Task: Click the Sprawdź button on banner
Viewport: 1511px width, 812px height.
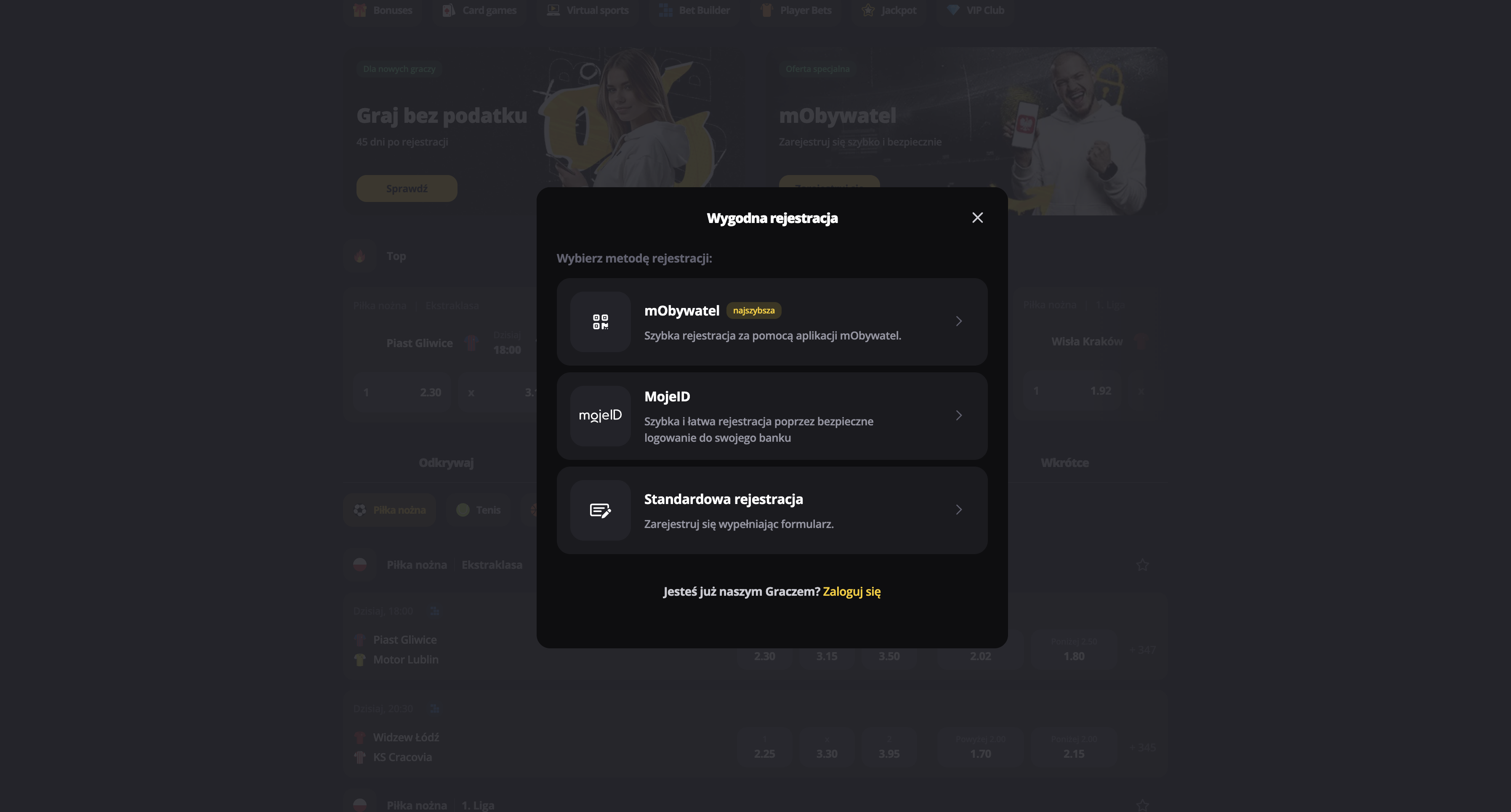Action: pyautogui.click(x=407, y=188)
